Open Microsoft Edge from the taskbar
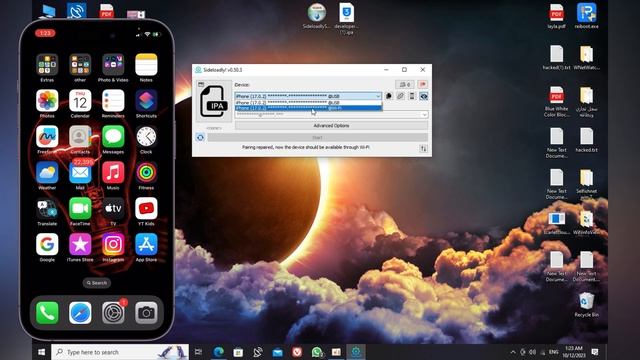The image size is (640, 360). tap(219, 352)
